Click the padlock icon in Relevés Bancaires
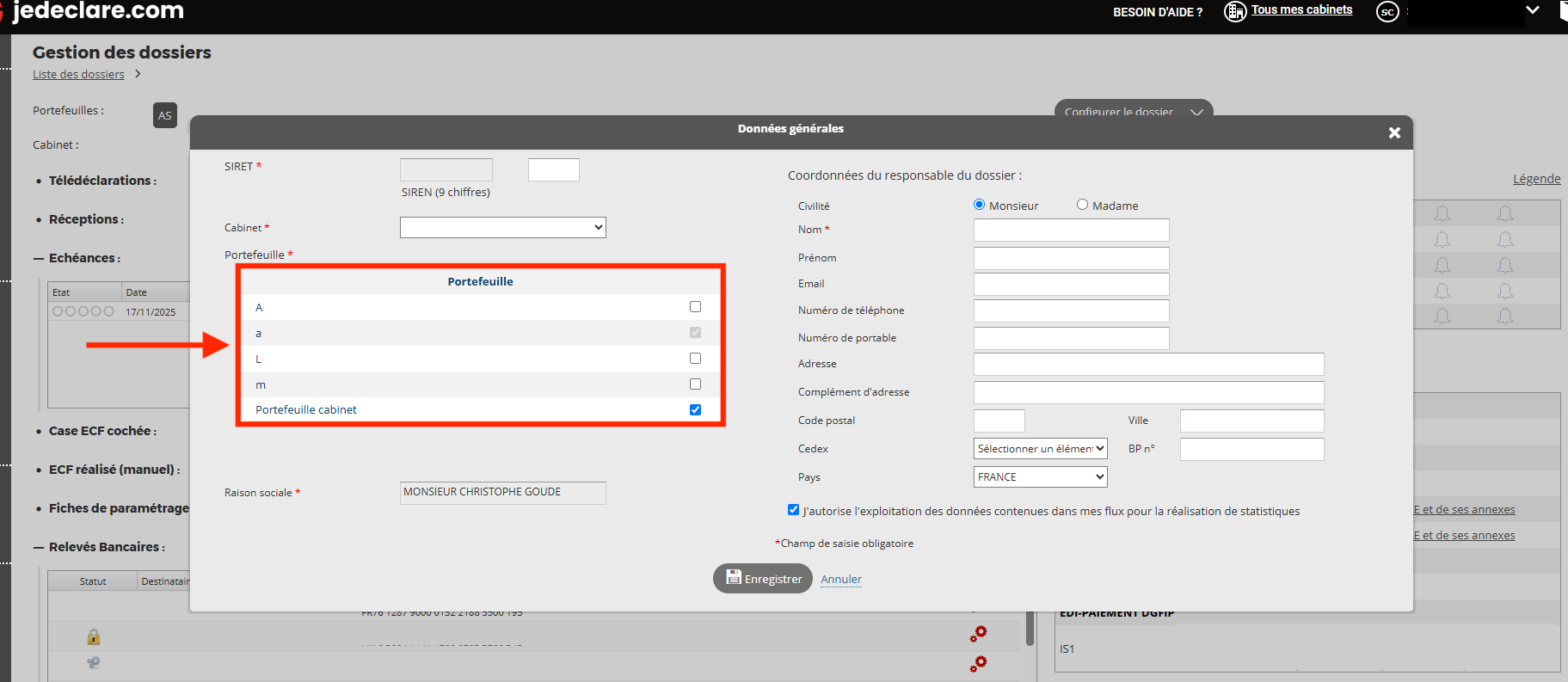Image resolution: width=1568 pixels, height=682 pixels. click(x=94, y=637)
